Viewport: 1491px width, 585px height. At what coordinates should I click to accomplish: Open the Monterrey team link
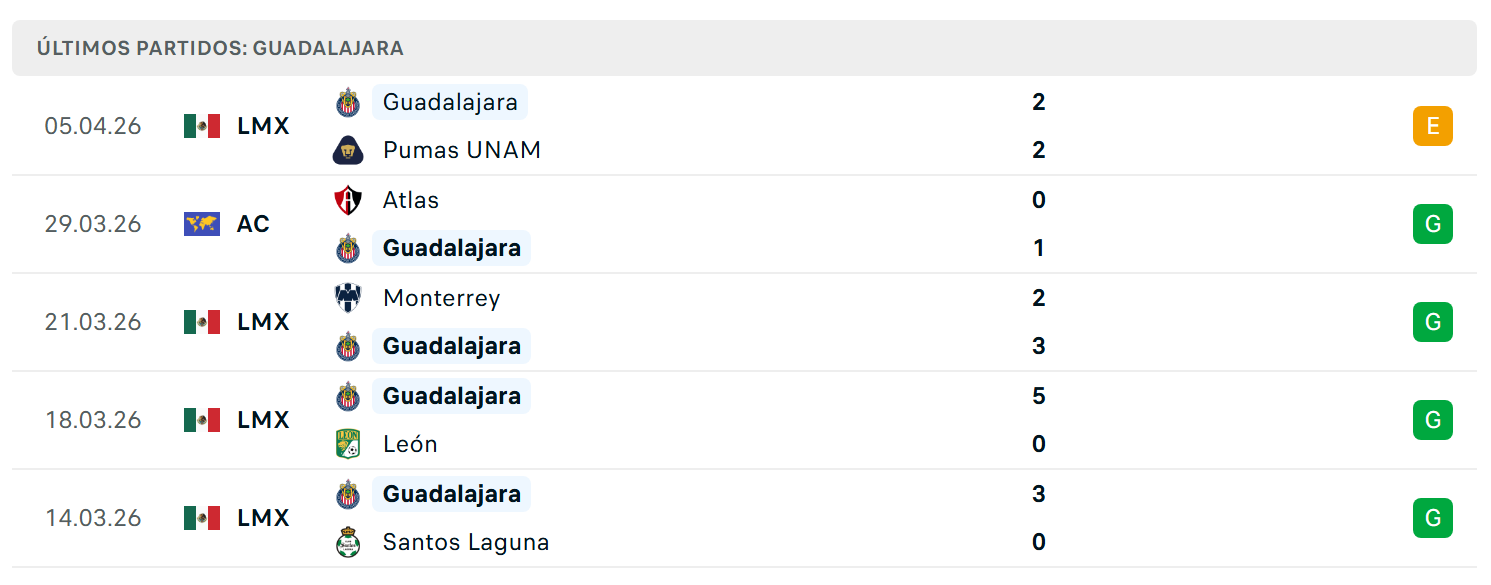(441, 298)
